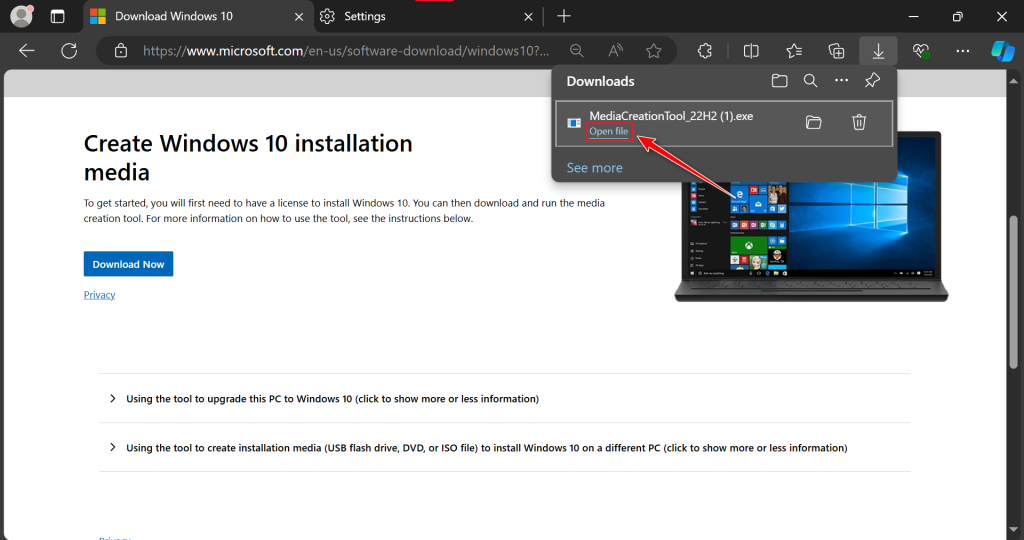
Task: Show downloaded file in folder
Action: [x=813, y=122]
